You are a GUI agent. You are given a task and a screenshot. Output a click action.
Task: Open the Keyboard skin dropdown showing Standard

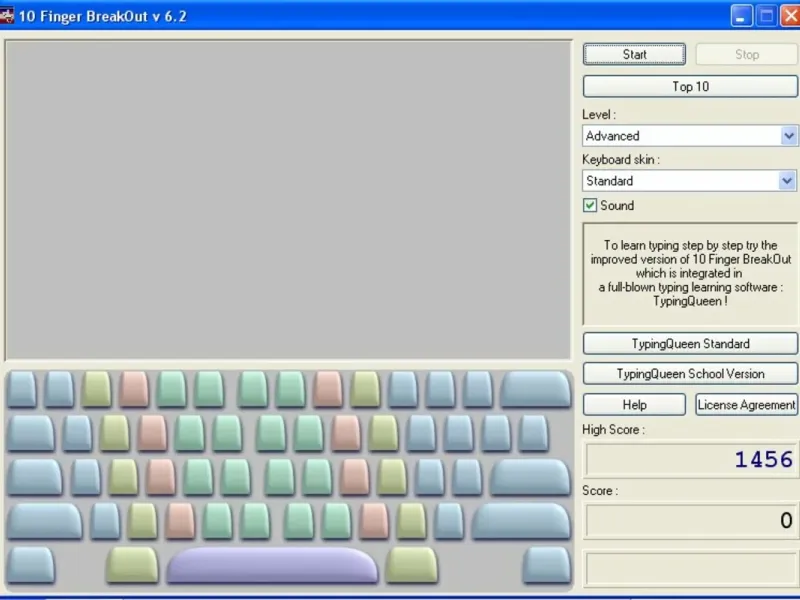(787, 181)
